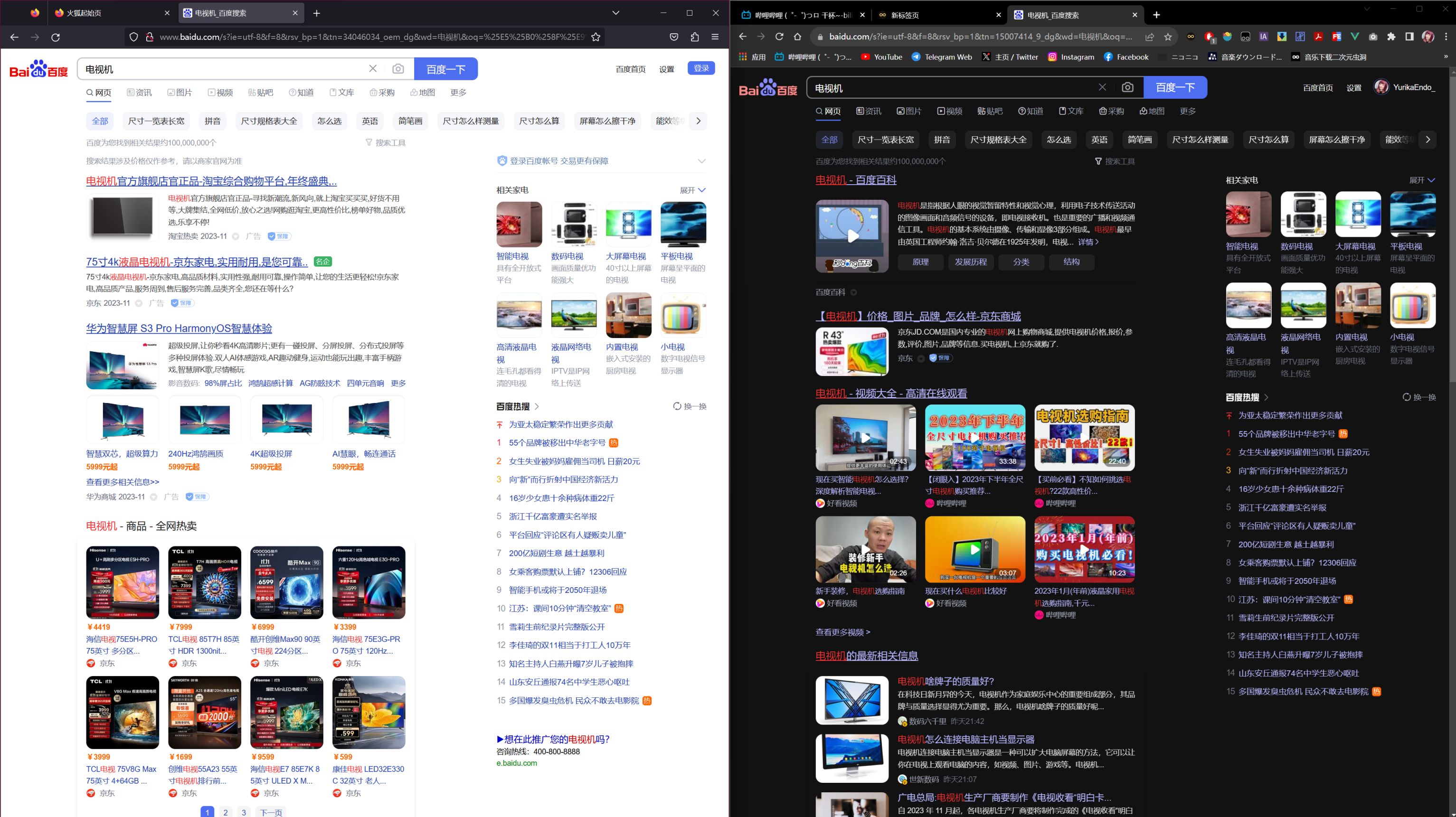Clear the search text in the right Baidu search box
1456x817 pixels.
[x=1102, y=87]
